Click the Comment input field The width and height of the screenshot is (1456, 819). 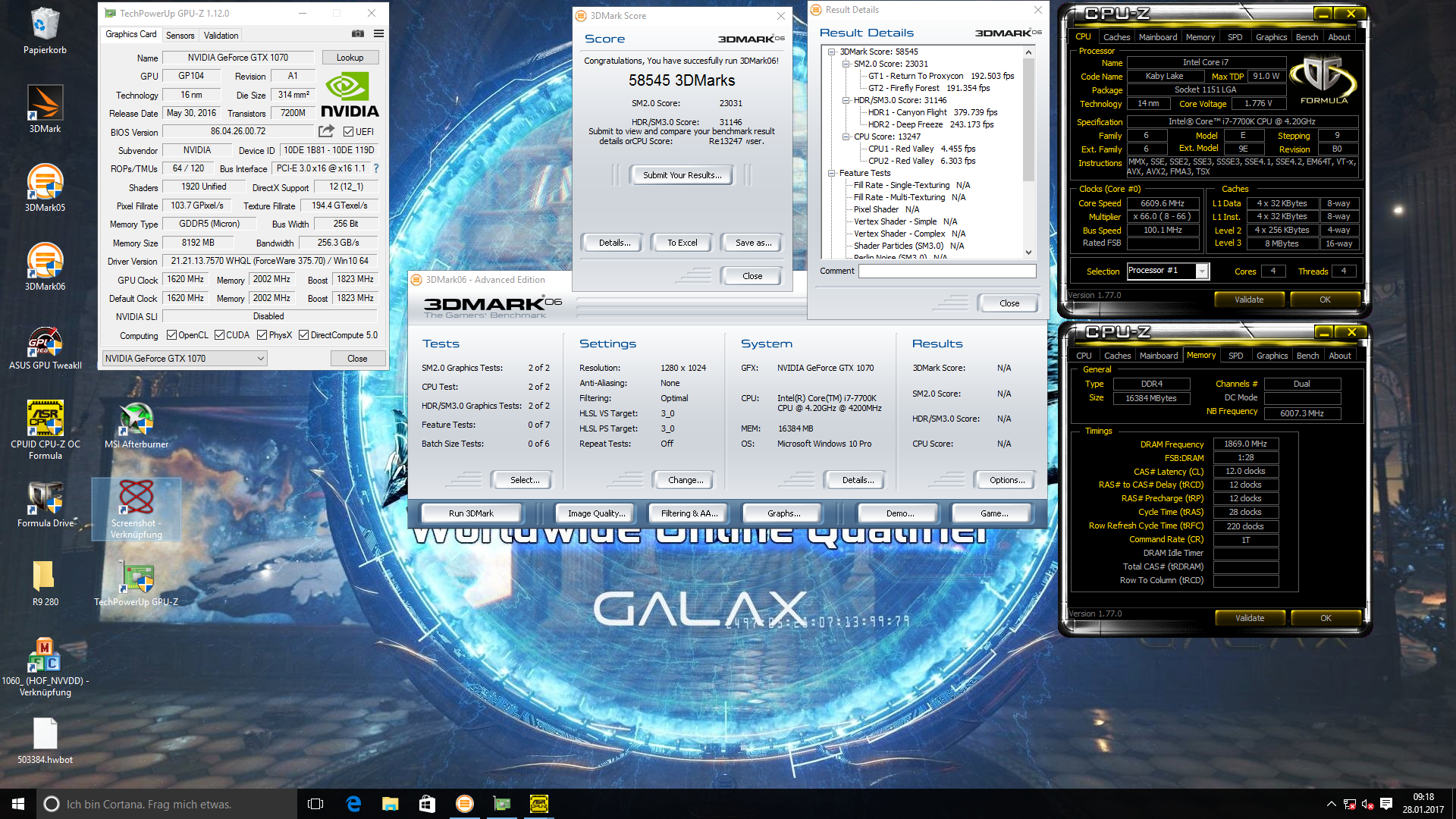tap(947, 271)
